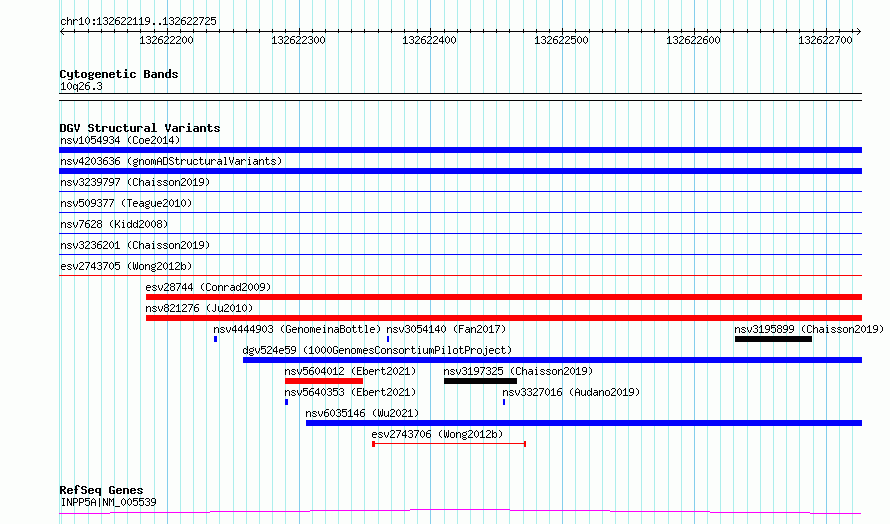The width and height of the screenshot is (890, 524).
Task: Click ruler position 132622500
Action: pyautogui.click(x=561, y=40)
